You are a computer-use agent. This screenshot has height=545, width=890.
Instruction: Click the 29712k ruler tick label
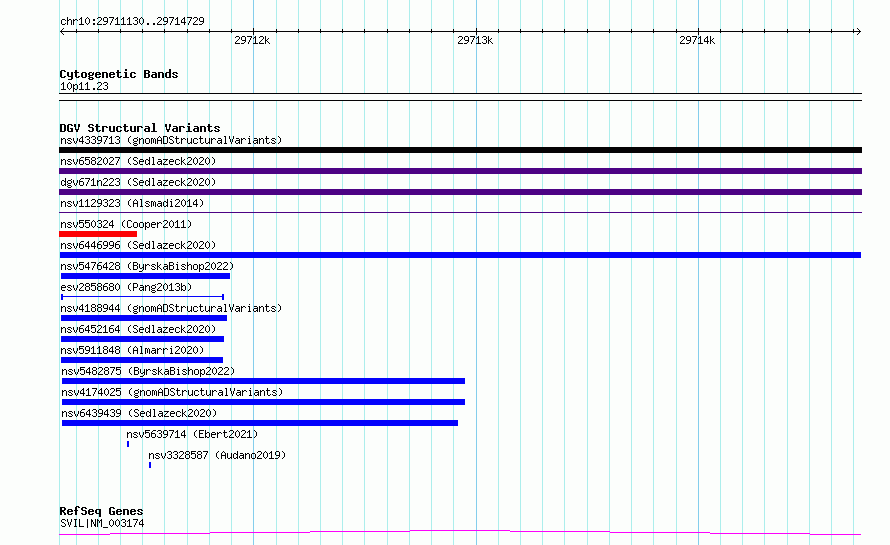point(252,40)
